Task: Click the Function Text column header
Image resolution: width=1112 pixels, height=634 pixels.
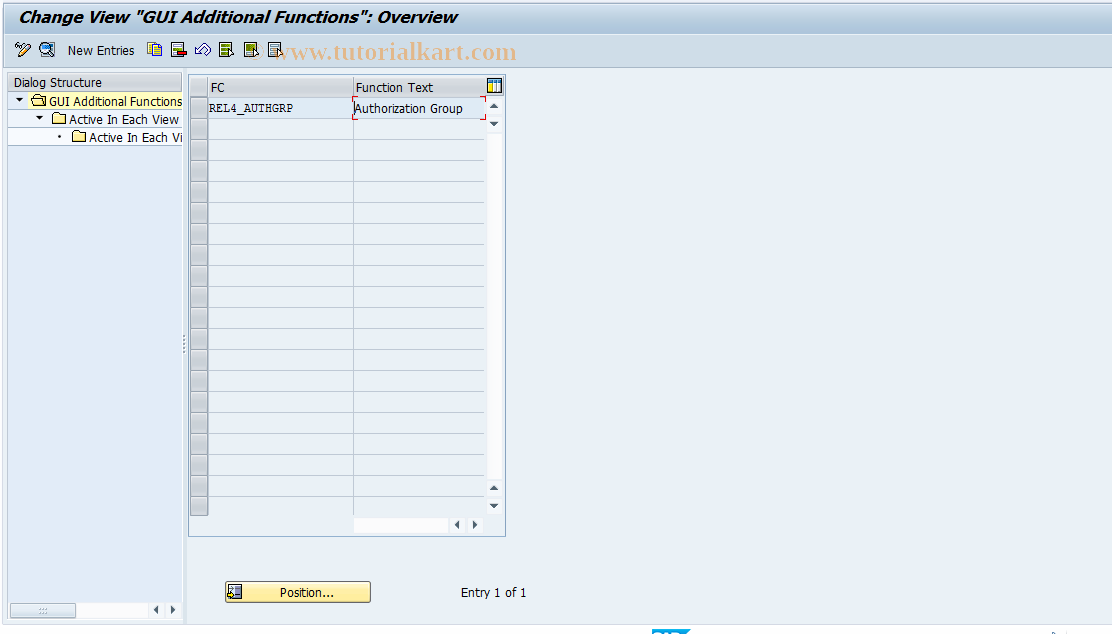Action: coord(419,87)
